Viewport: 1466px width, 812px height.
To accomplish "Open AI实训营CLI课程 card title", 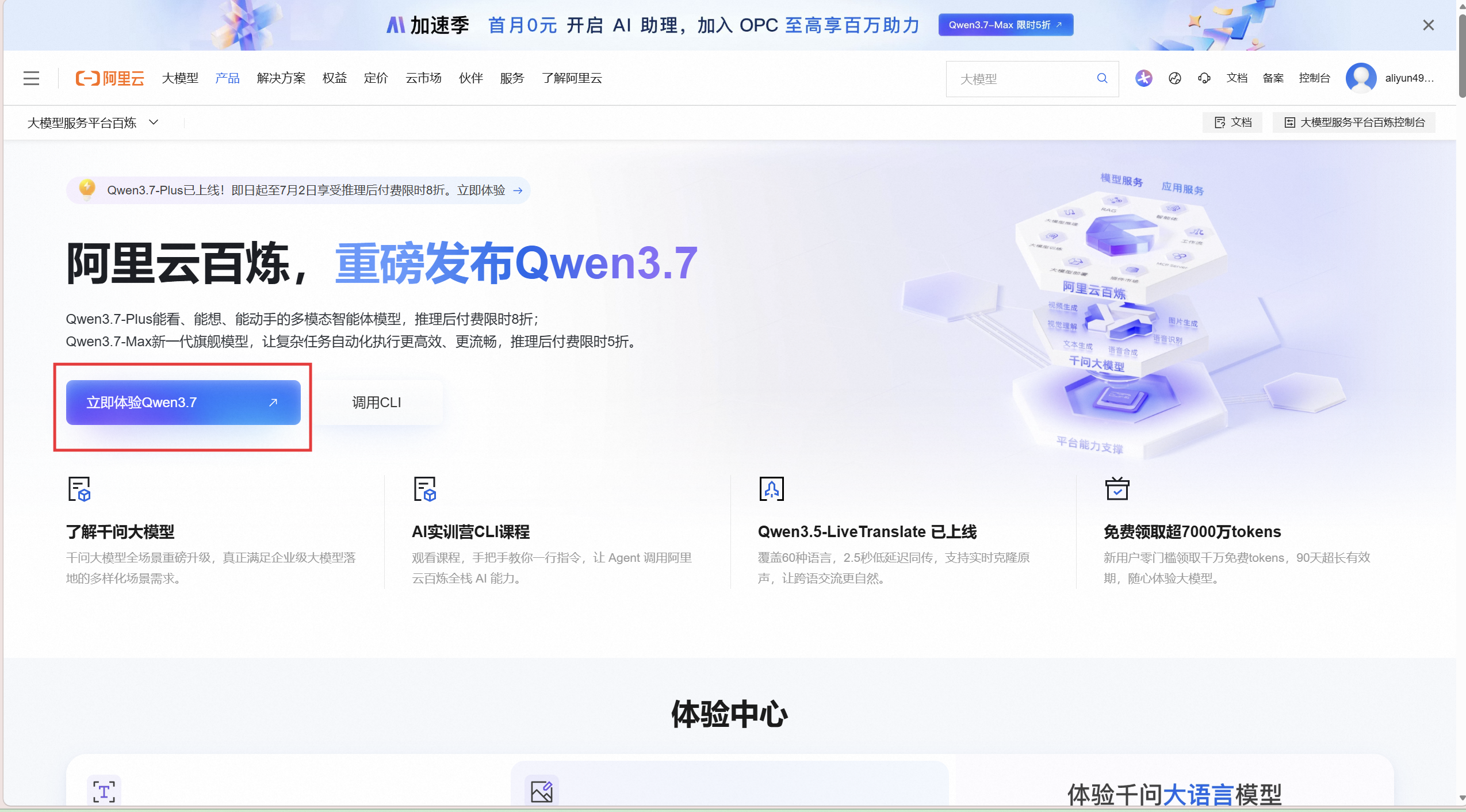I will coord(470,532).
